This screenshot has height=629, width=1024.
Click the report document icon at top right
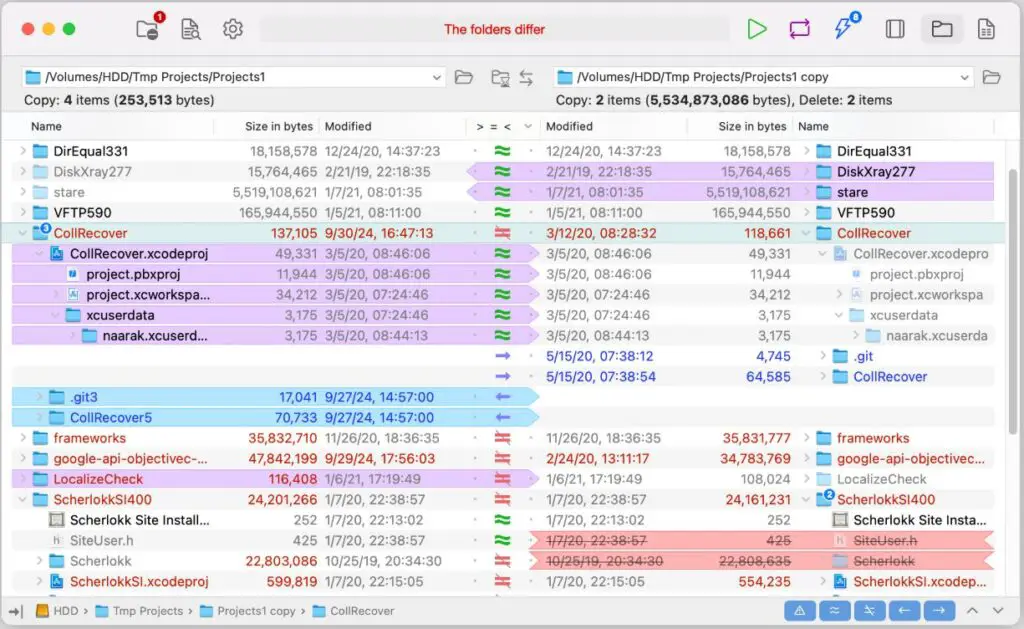click(x=986, y=29)
